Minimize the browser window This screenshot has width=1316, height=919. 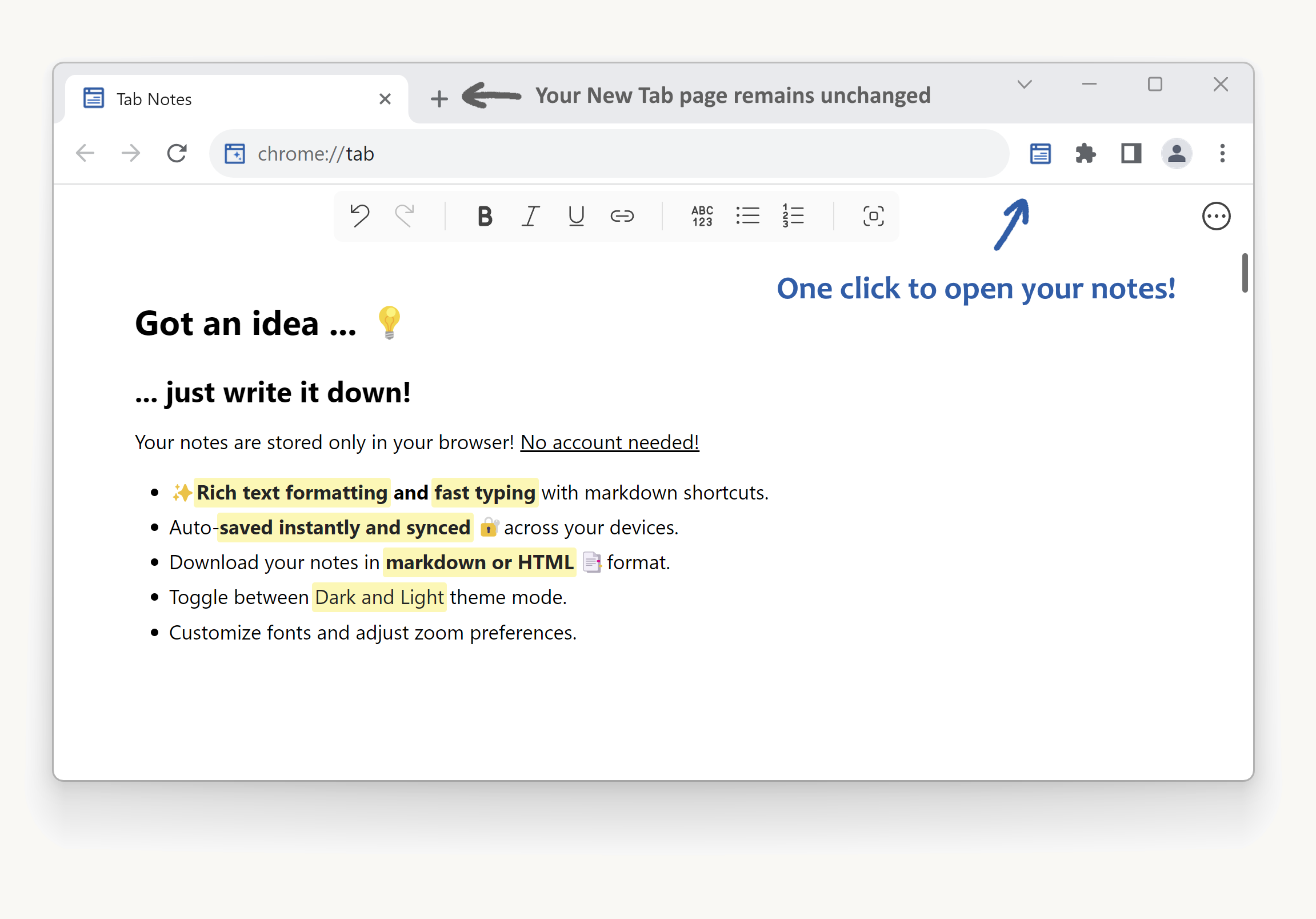[1089, 84]
